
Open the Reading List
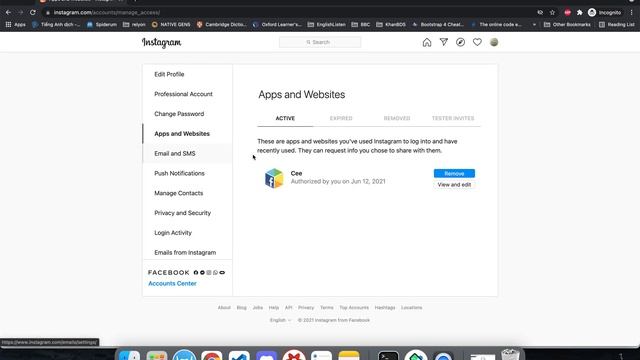click(616, 24)
